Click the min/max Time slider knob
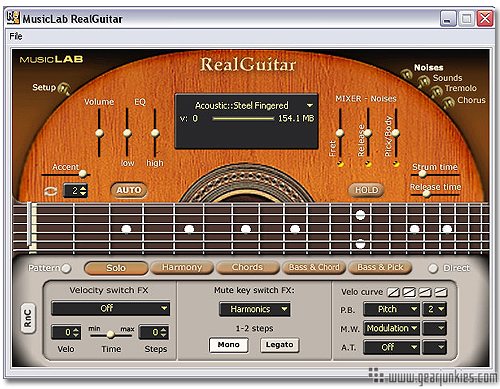This screenshot has height=389, width=500. tap(111, 334)
